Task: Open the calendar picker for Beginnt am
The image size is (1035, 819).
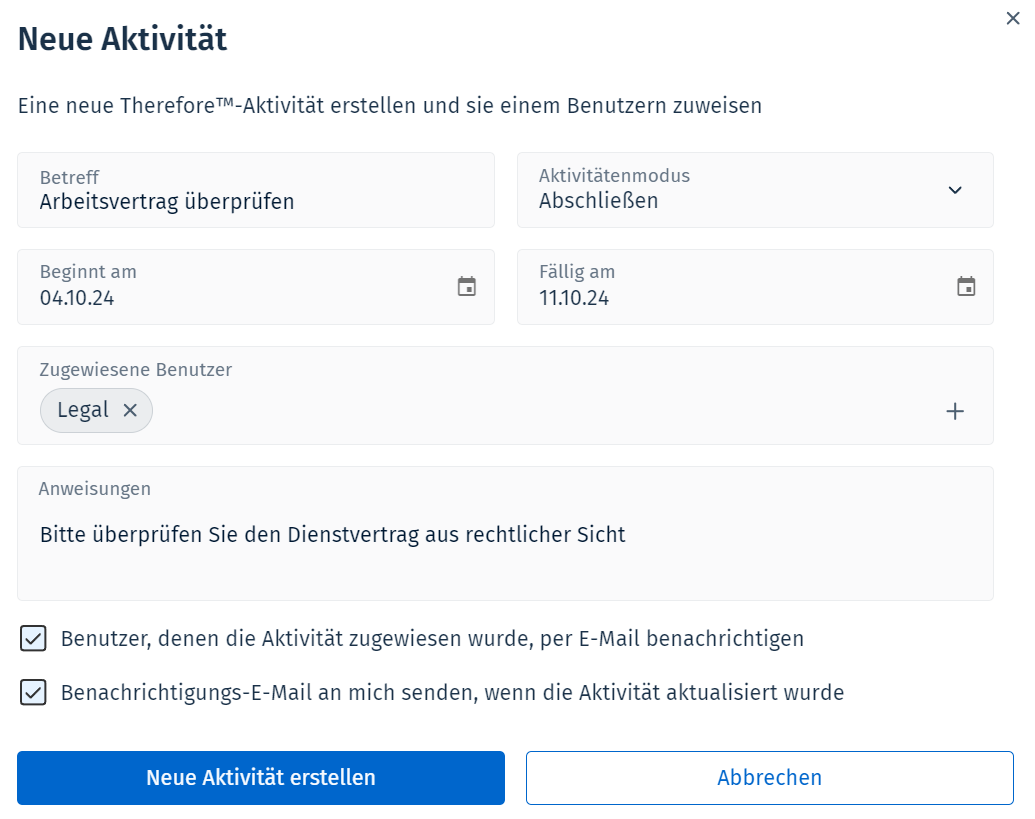Action: point(467,286)
